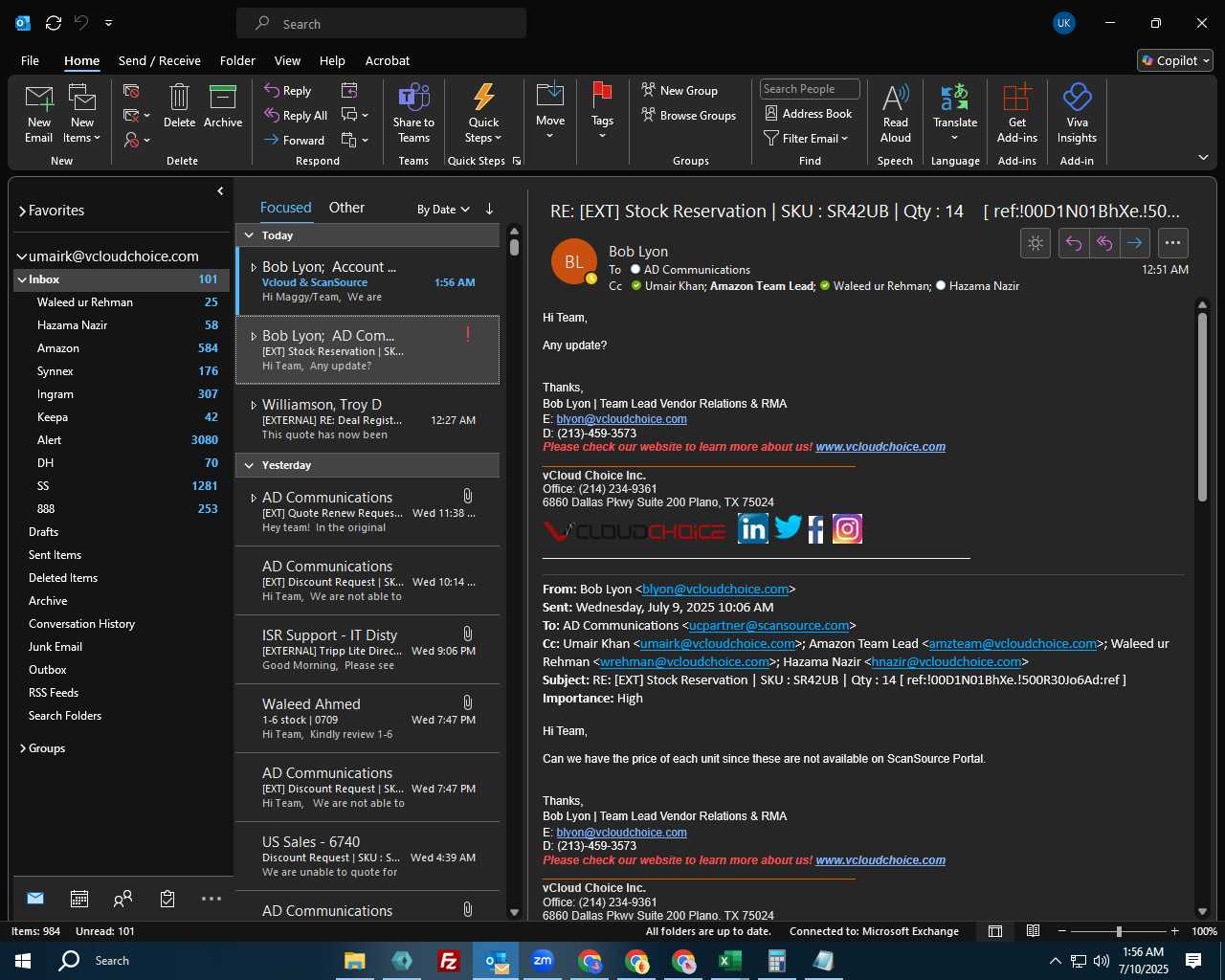This screenshot has width=1225, height=980.
Task: Open the Acrobat ribbon tab
Action: point(388,60)
